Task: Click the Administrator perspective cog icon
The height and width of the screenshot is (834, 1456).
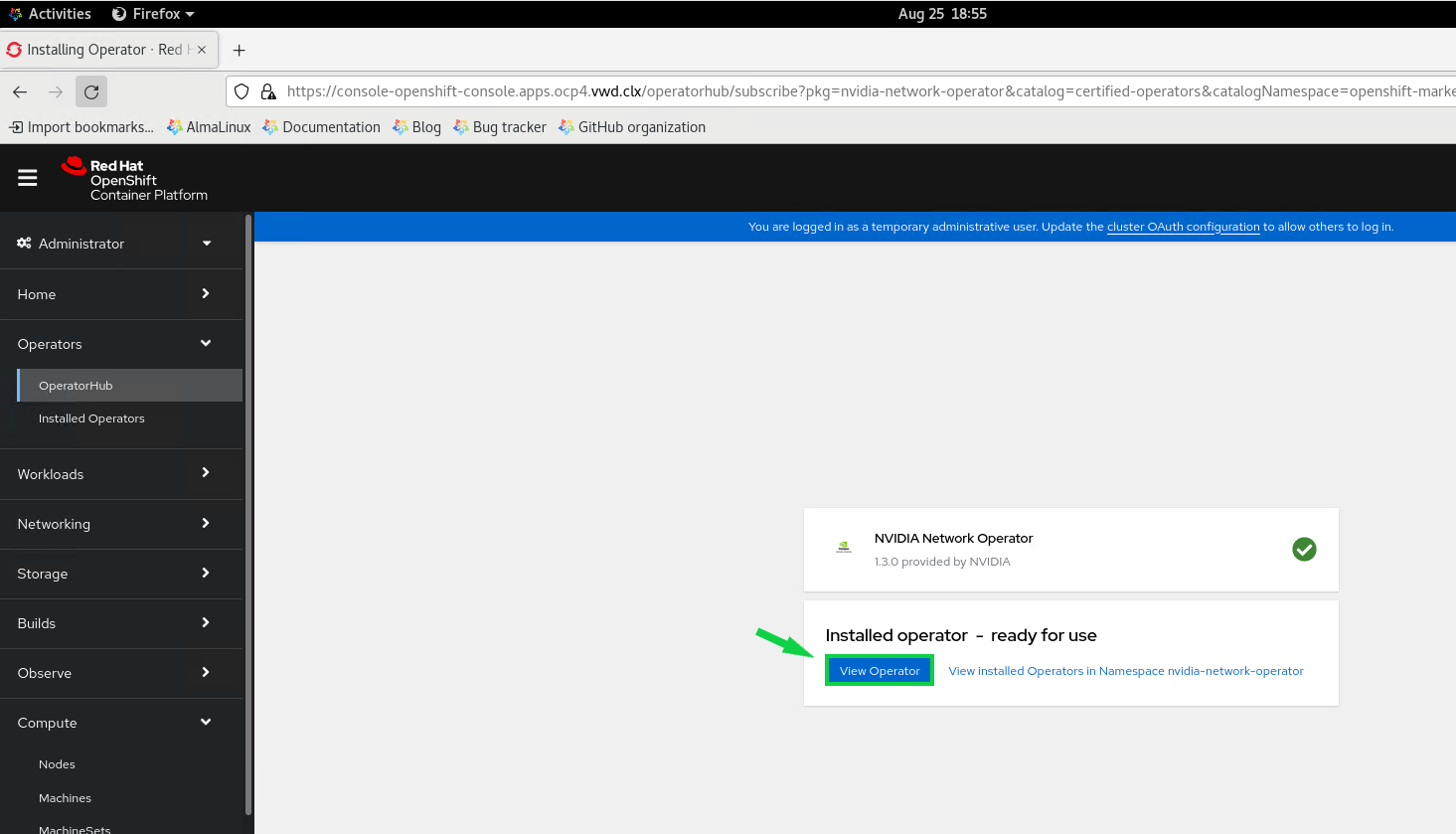Action: [x=24, y=244]
